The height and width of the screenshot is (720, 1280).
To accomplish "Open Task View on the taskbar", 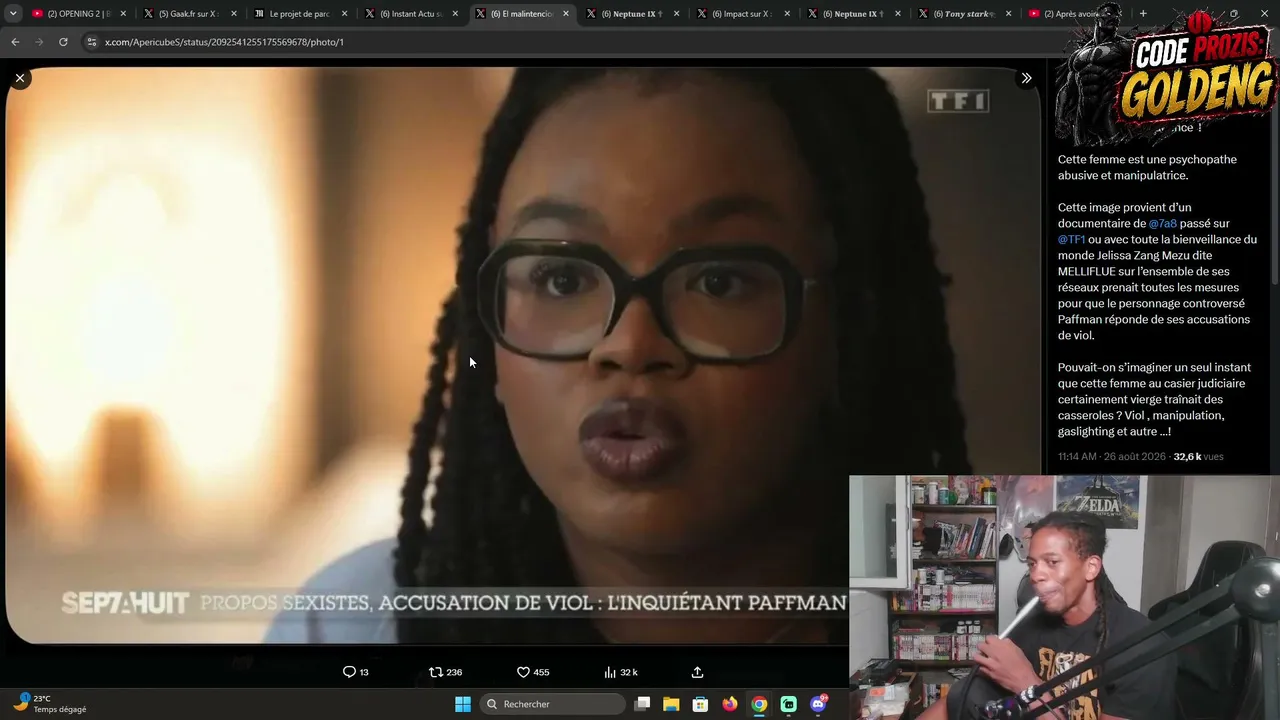I will [x=643, y=704].
